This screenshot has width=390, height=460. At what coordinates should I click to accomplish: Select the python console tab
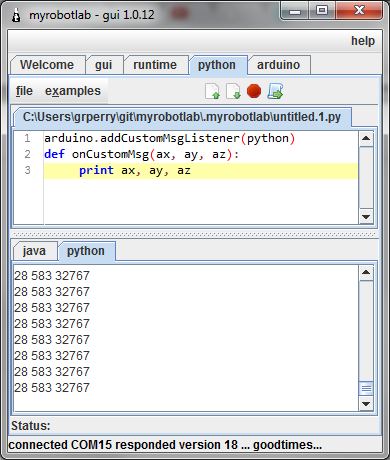pyautogui.click(x=86, y=251)
